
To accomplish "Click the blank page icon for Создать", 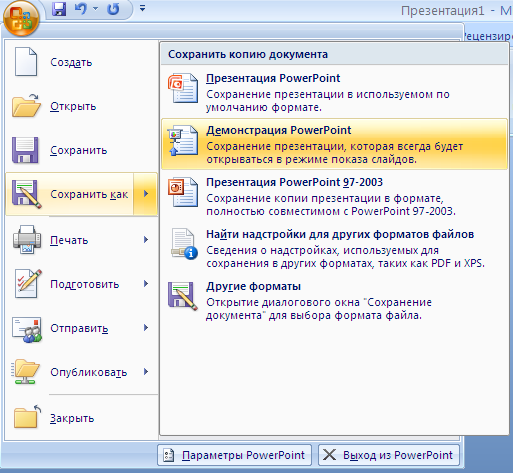I will (x=26, y=62).
